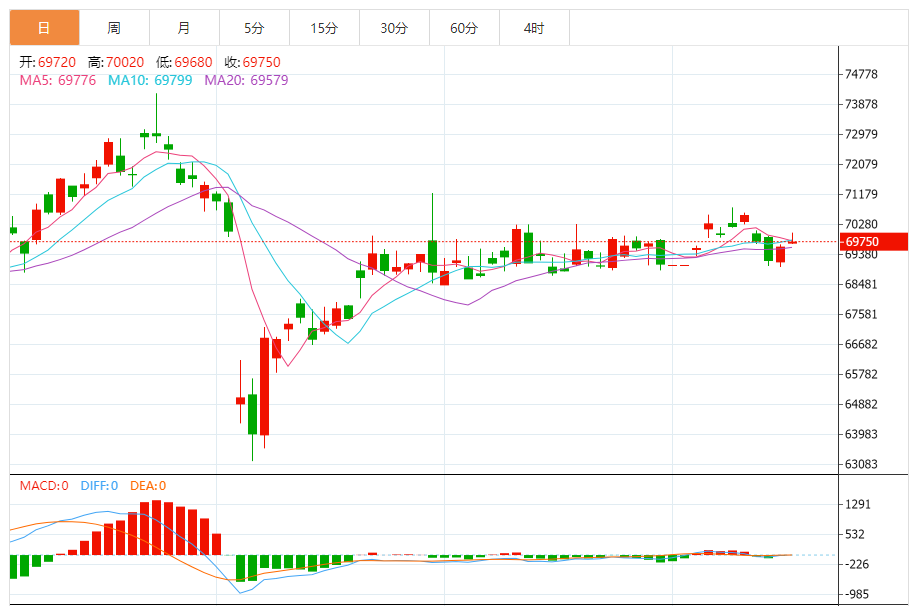The image size is (915, 606).
Task: Click the DIFF:0 indicator label
Action: click(x=99, y=486)
